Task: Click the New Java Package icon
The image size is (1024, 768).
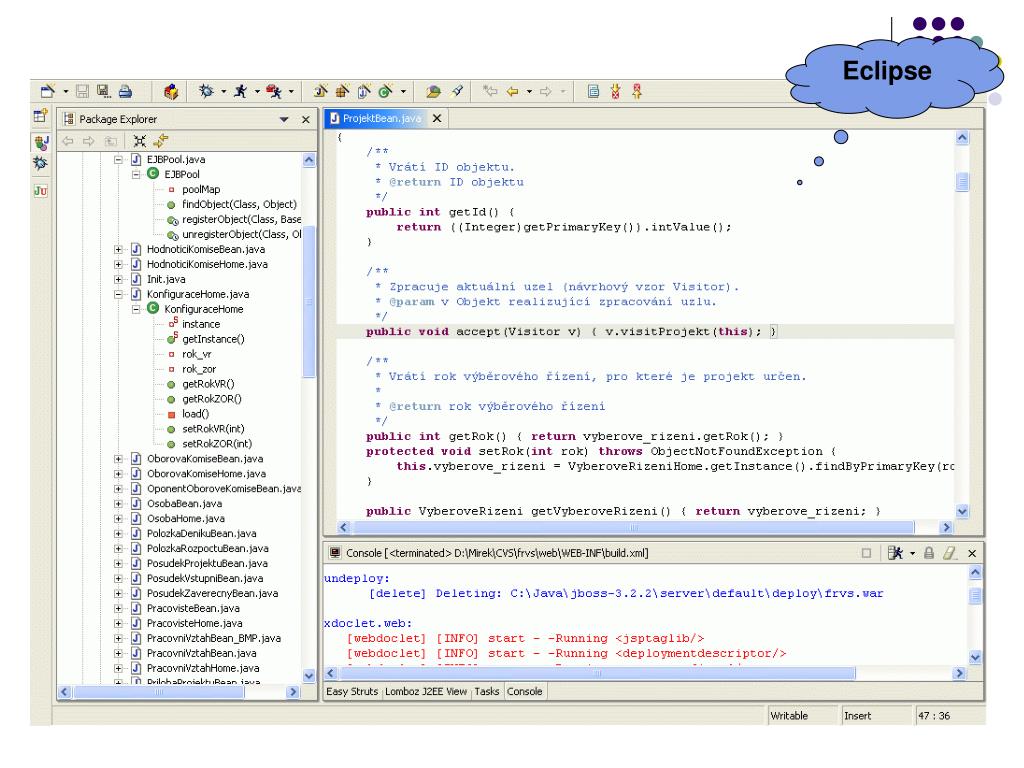Action: click(x=343, y=91)
